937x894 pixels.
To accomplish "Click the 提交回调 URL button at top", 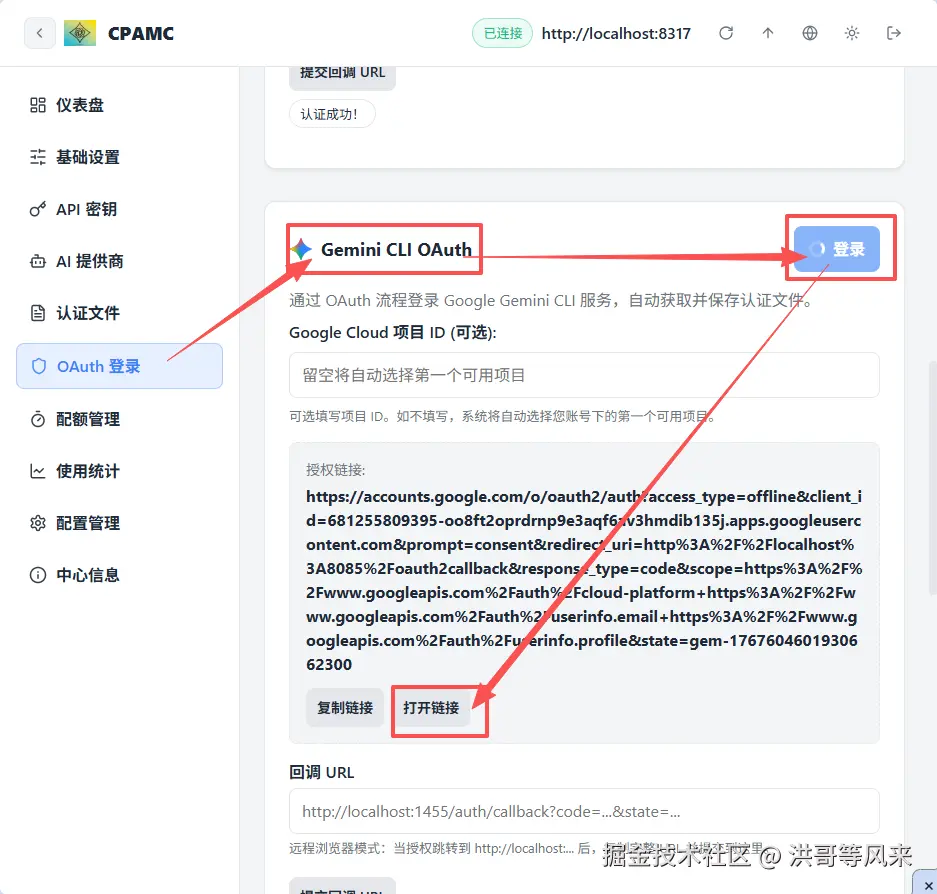I will click(342, 73).
